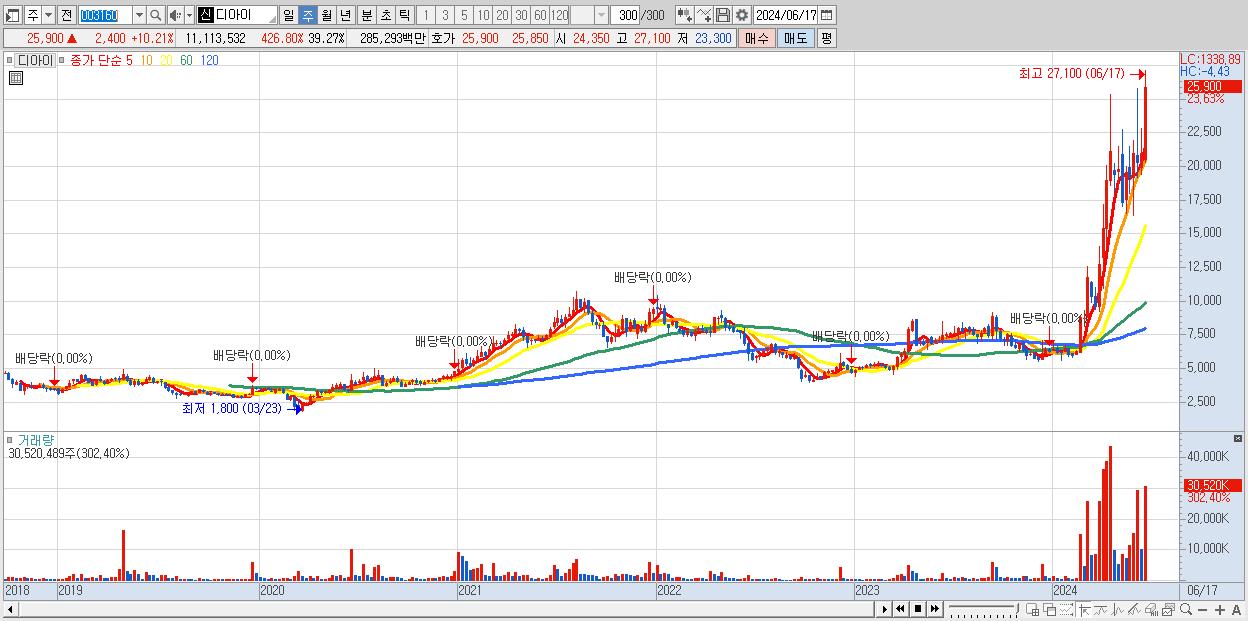The image size is (1248, 621).
Task: Click the chart picture windows icon
Action: click(1168, 610)
